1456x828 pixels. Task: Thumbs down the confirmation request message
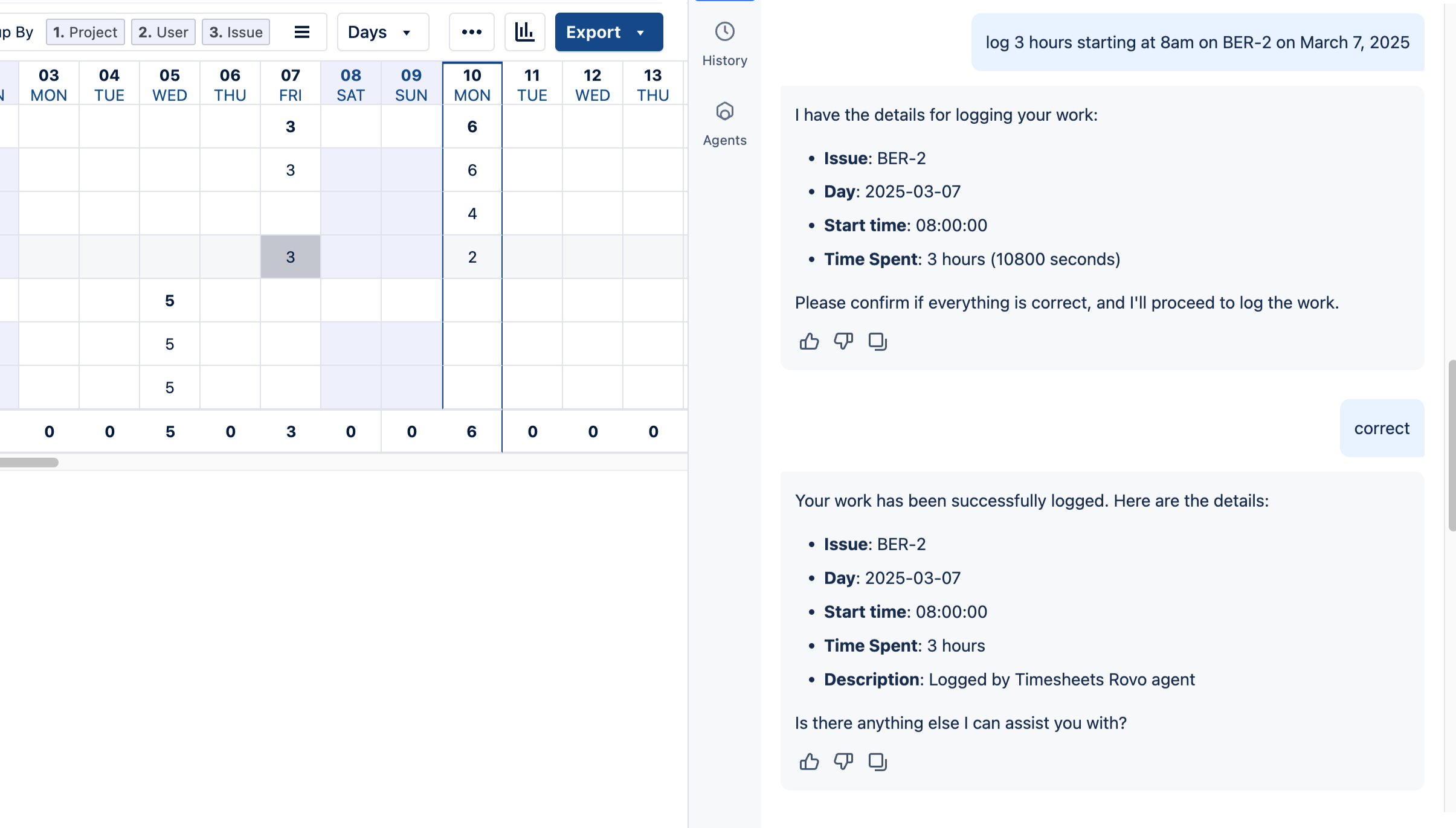[843, 341]
